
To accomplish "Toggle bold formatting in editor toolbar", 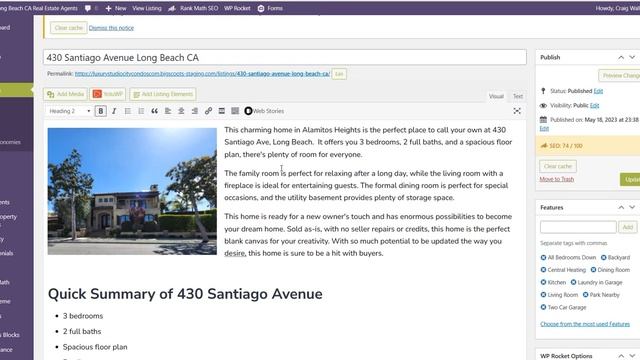I will click(x=100, y=111).
